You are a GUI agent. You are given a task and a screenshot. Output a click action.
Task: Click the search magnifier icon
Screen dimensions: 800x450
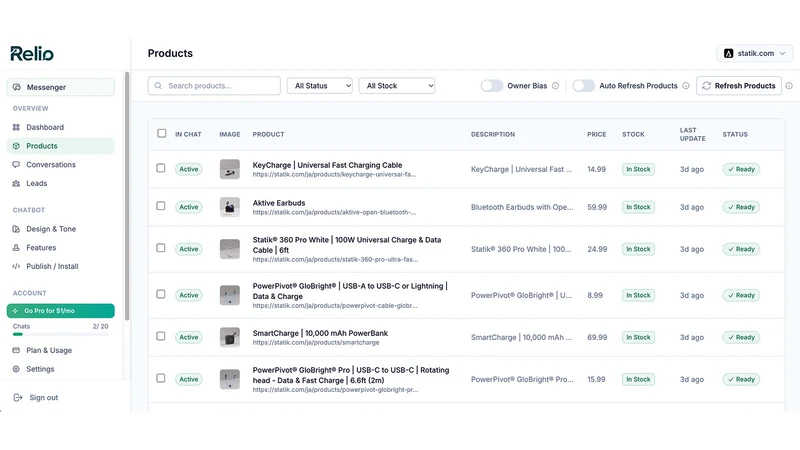158,86
